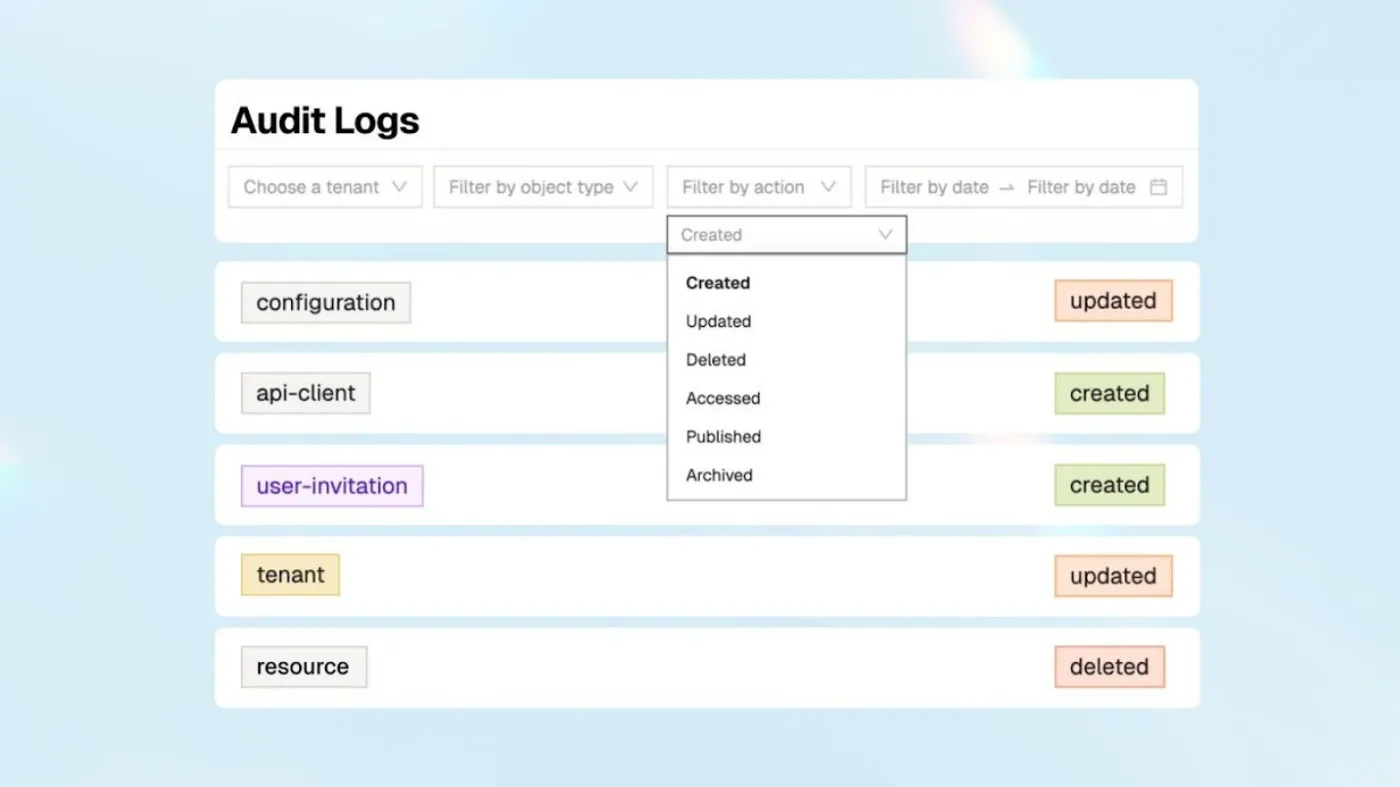Click the start Filter by date field
The image size is (1400, 787).
(x=933, y=187)
